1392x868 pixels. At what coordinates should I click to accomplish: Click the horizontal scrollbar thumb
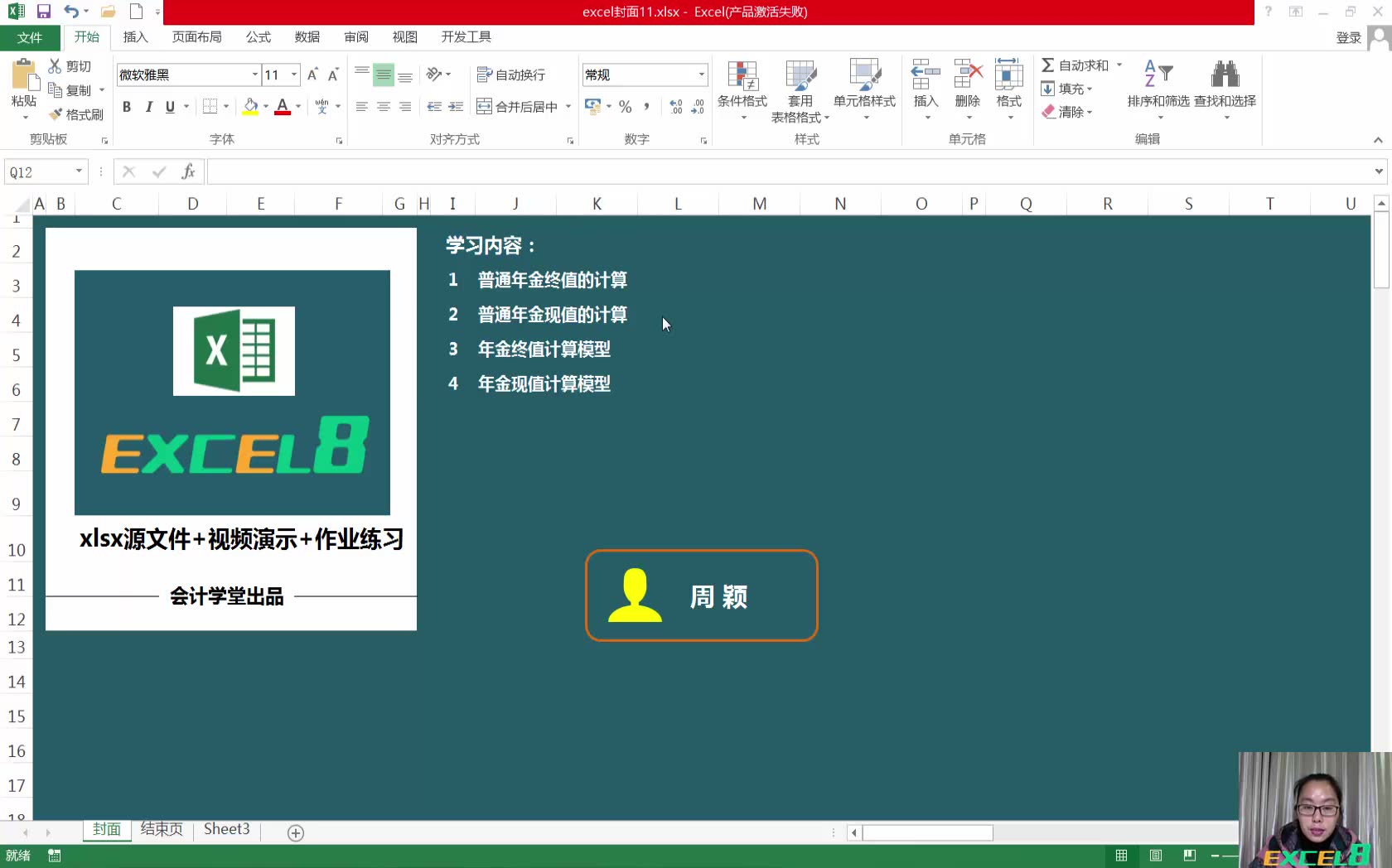(x=927, y=832)
